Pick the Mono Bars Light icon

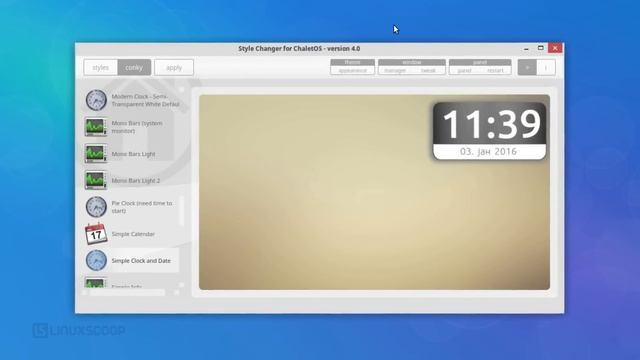(96, 153)
